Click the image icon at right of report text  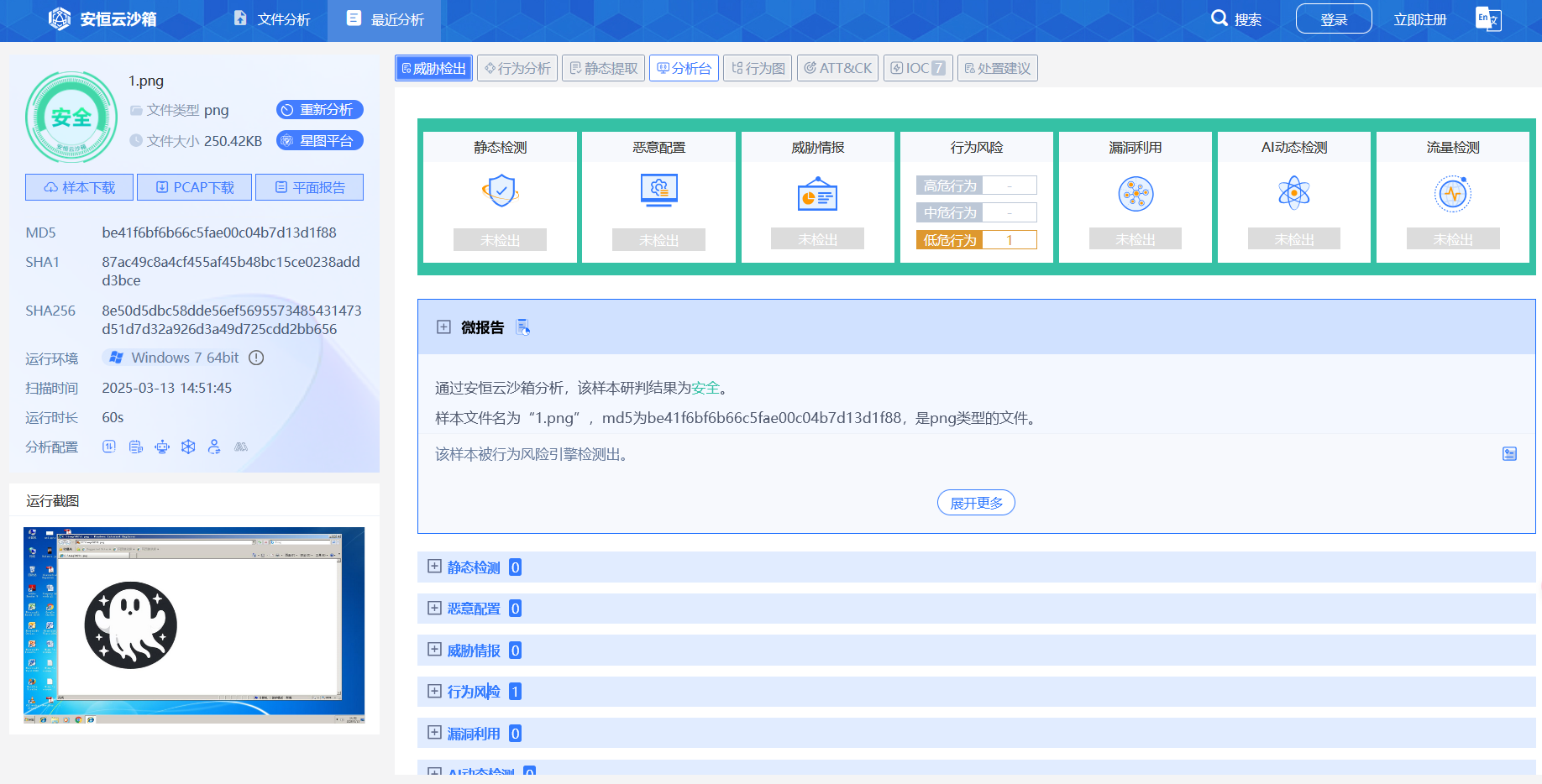[1509, 454]
